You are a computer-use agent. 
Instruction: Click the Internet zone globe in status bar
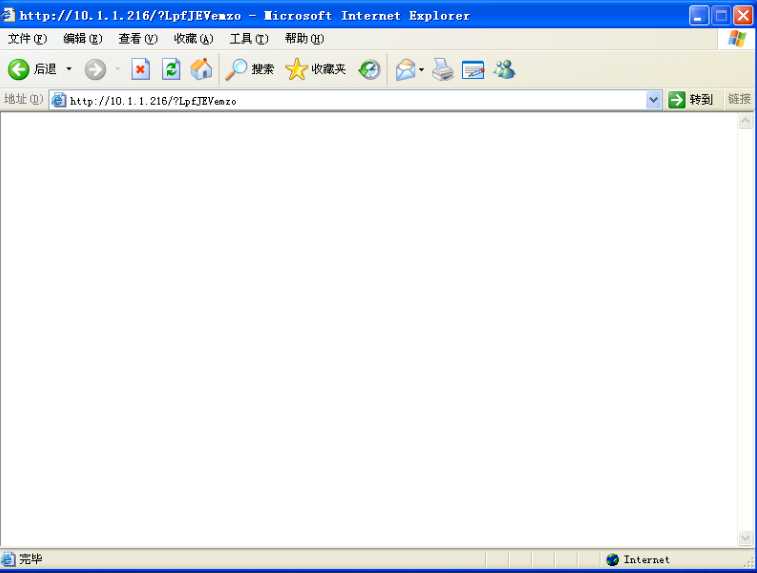point(612,559)
